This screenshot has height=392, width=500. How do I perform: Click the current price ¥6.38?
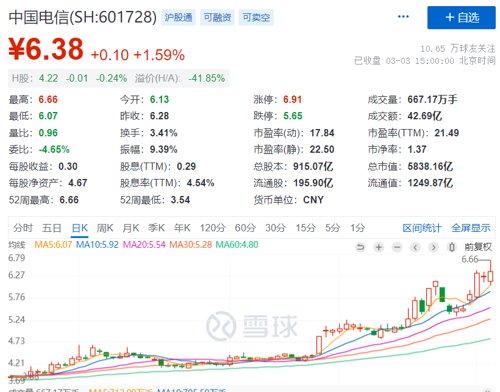coord(46,49)
